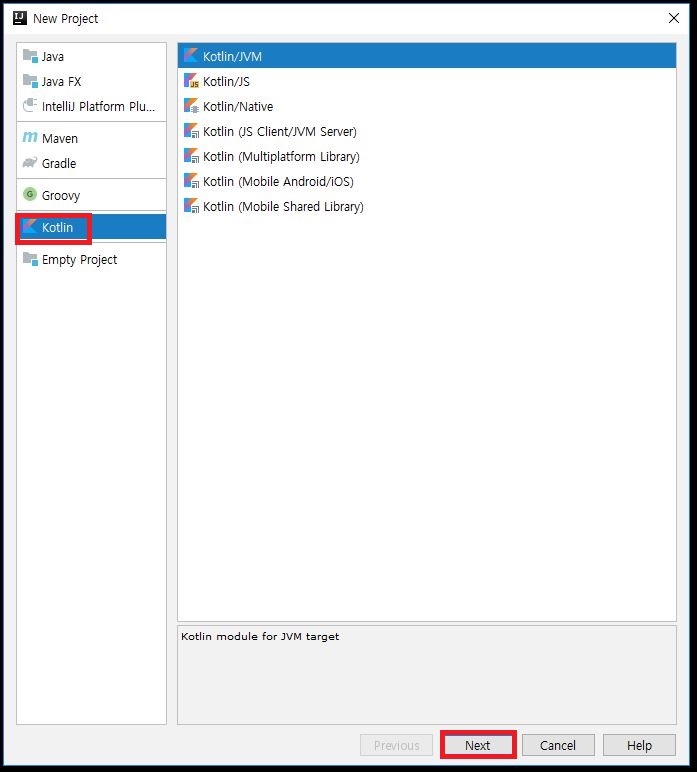Choose IntelliJ Platform Plu... entry

[x=92, y=106]
